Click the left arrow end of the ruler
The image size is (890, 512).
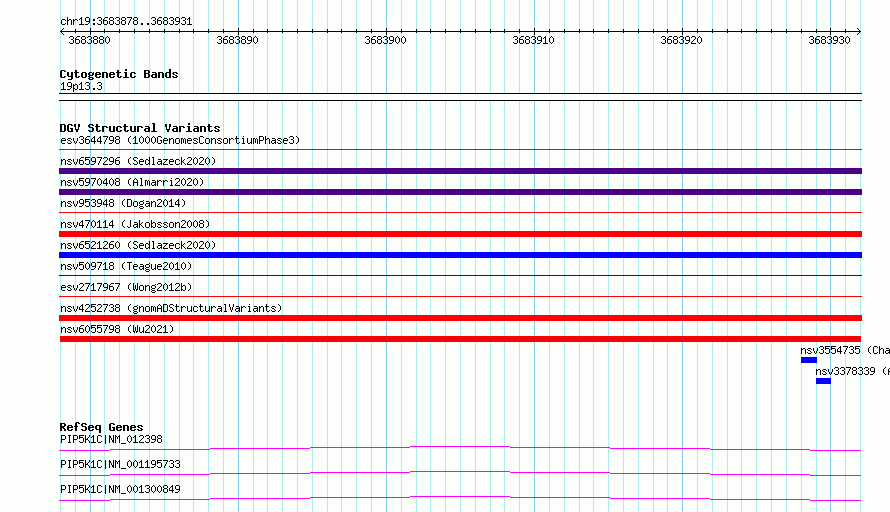pyautogui.click(x=62, y=32)
